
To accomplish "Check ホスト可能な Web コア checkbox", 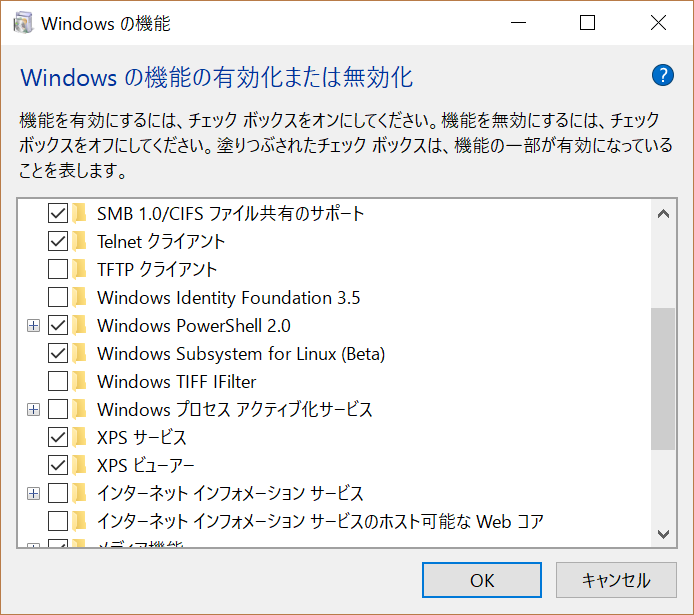I will (58, 521).
